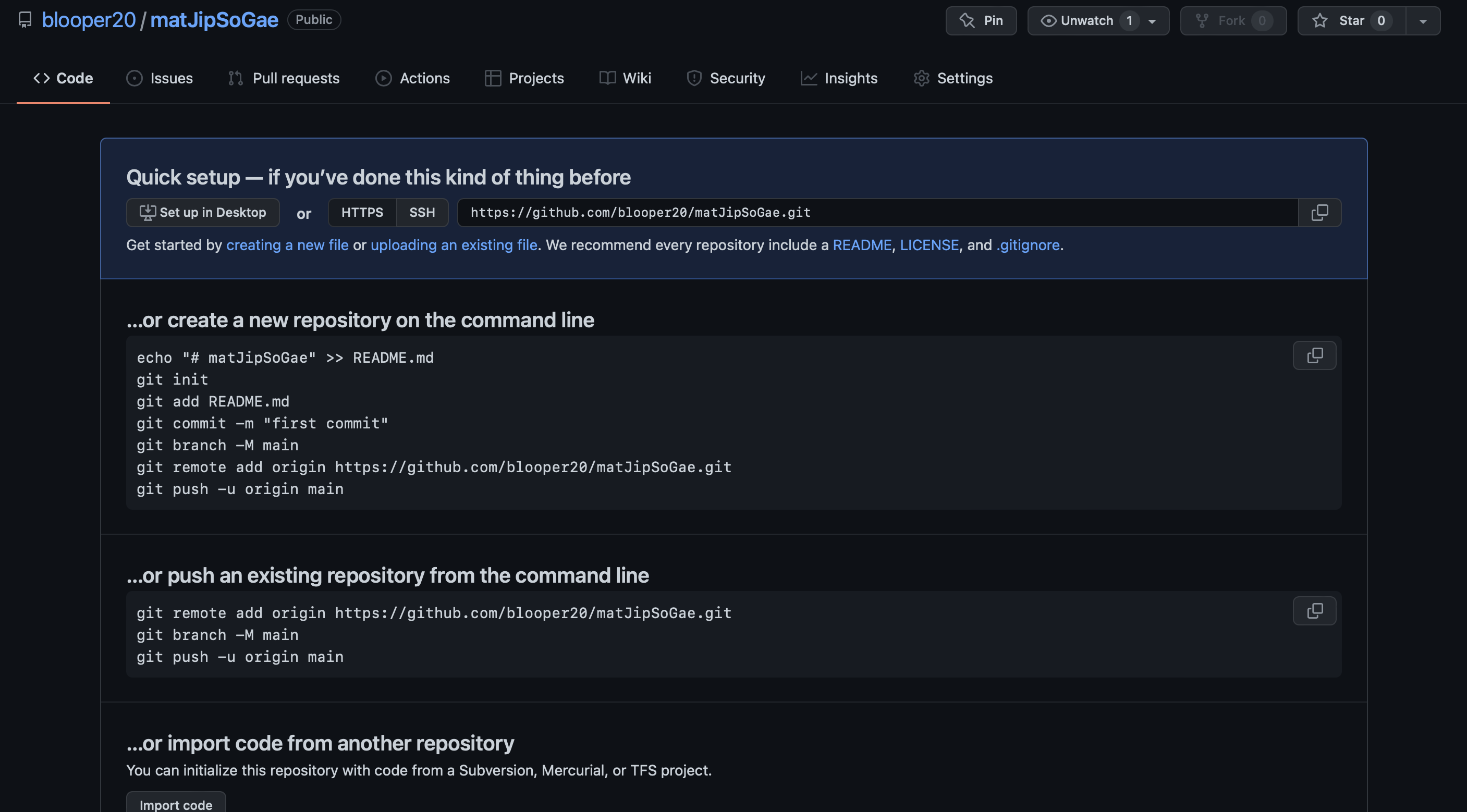1467x812 pixels.
Task: Click the 'import code from another repository' heading
Action: click(320, 743)
